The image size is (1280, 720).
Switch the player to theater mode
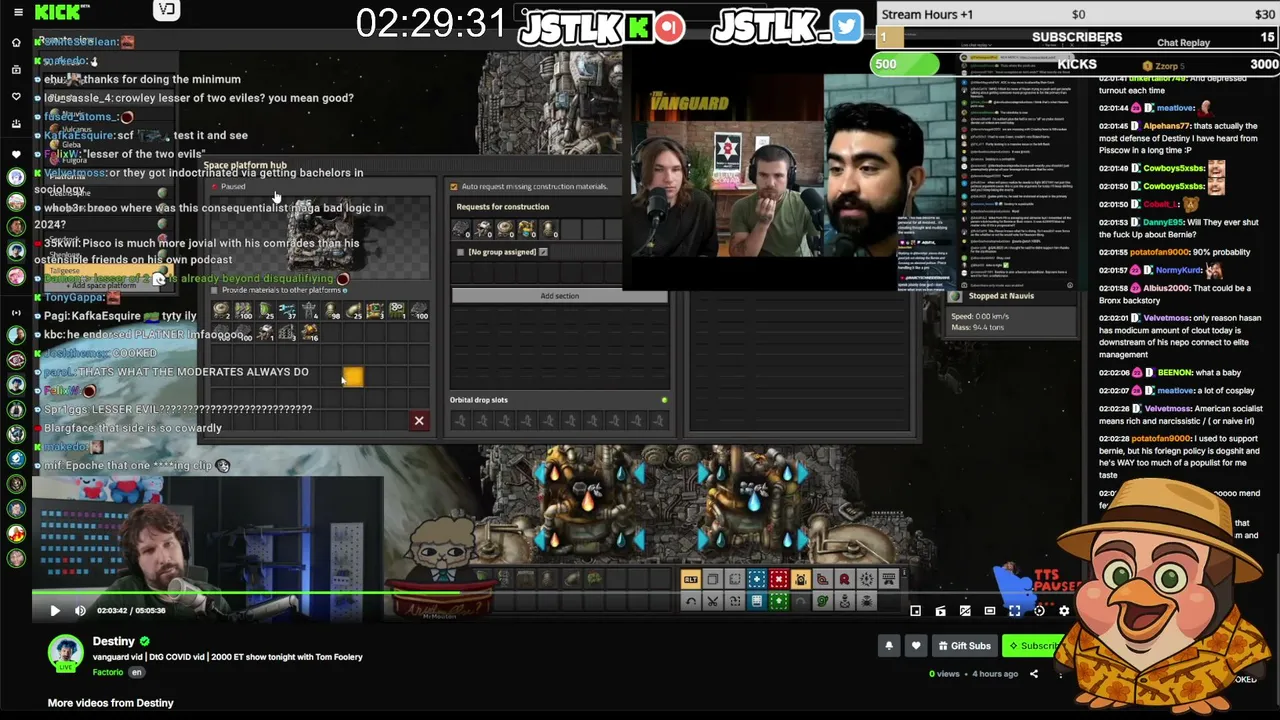[989, 611]
